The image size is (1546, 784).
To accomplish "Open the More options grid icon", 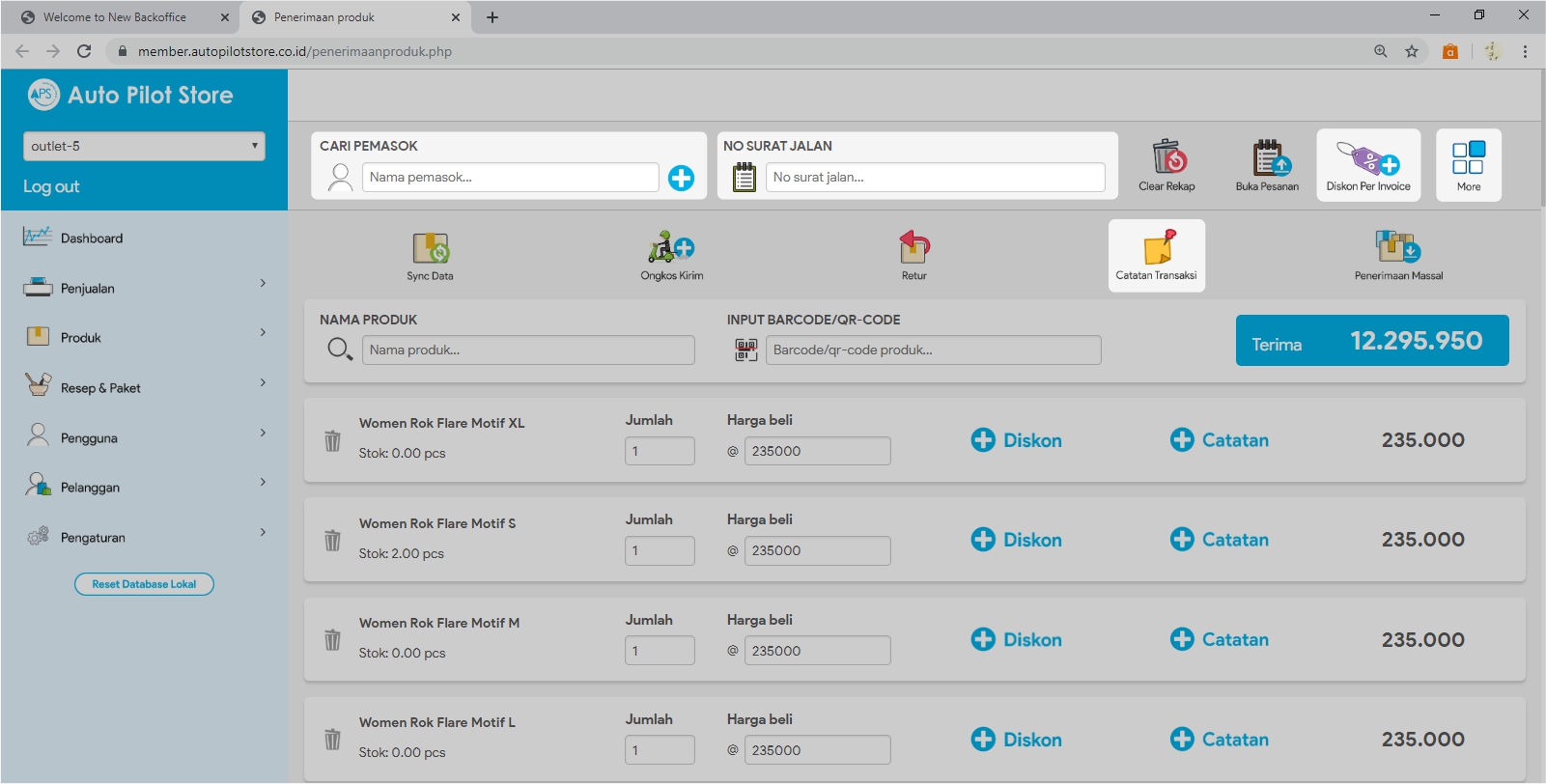I will [1468, 157].
